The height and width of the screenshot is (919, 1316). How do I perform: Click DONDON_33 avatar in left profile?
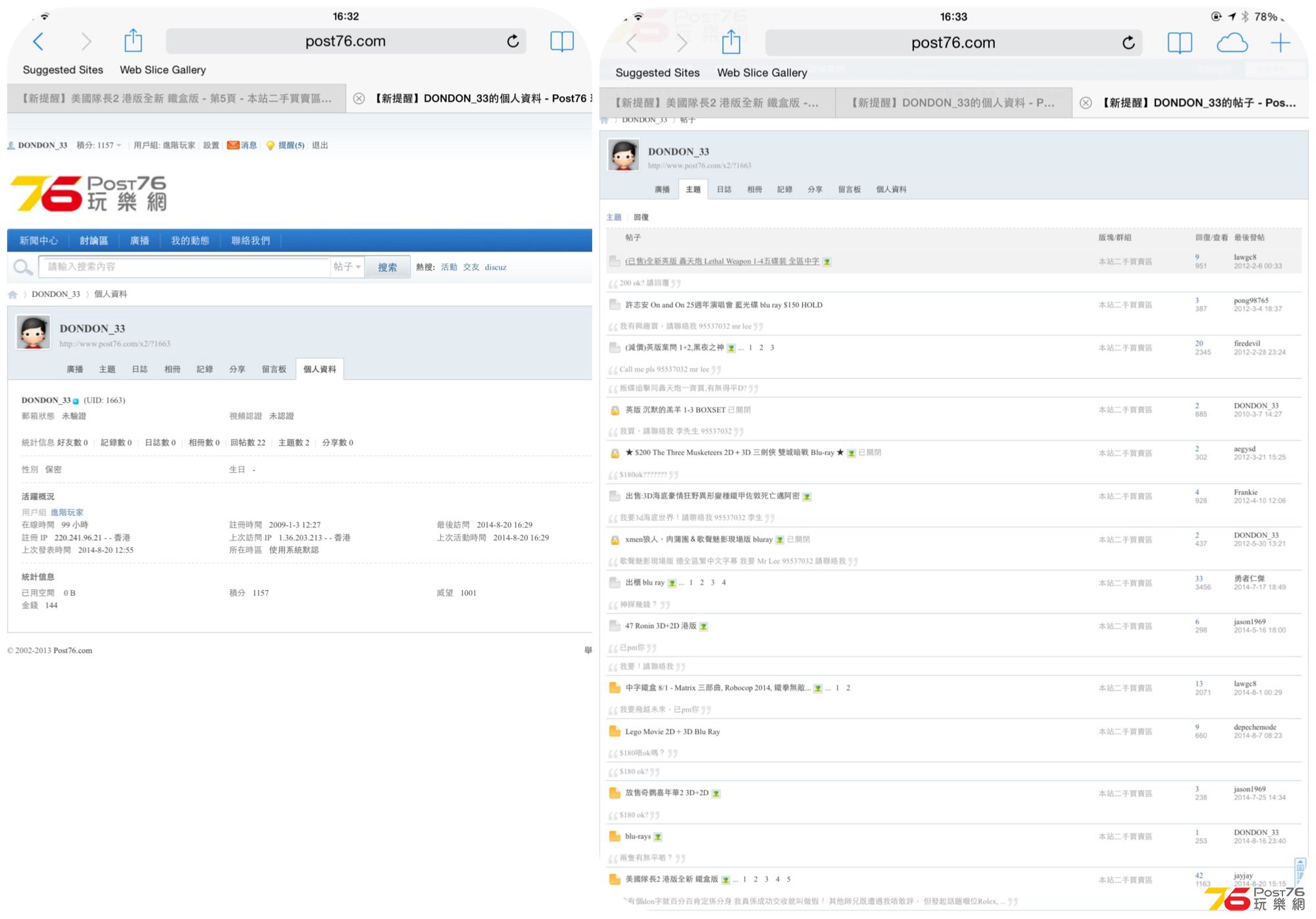coord(33,332)
